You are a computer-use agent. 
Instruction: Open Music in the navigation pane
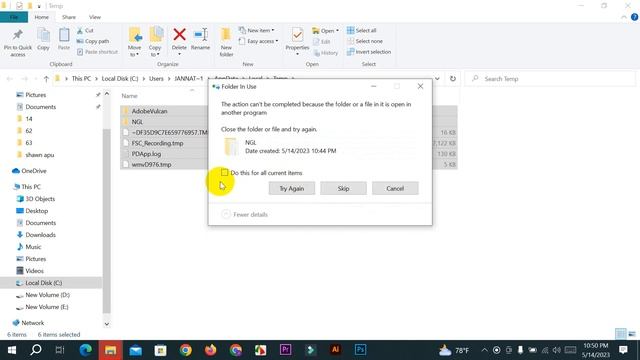33,247
